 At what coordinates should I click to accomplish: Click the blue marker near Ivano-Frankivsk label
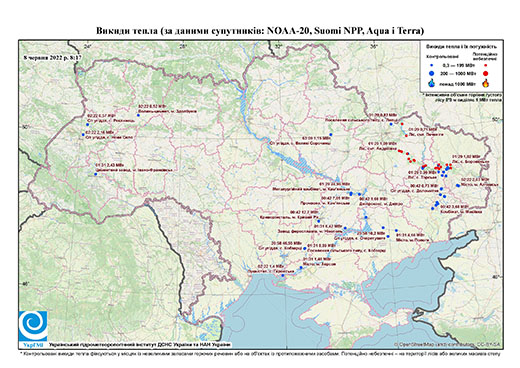click(96, 174)
